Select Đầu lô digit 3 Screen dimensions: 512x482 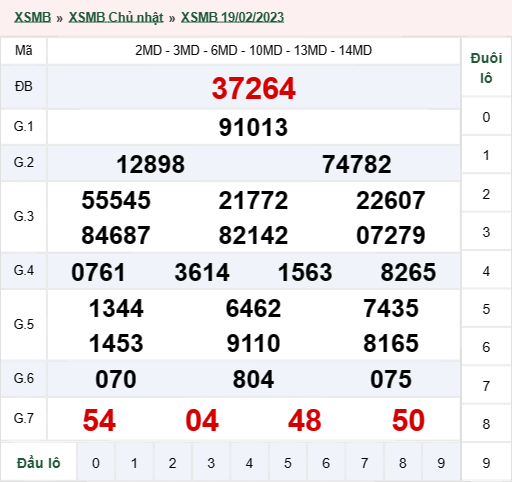[211, 463]
